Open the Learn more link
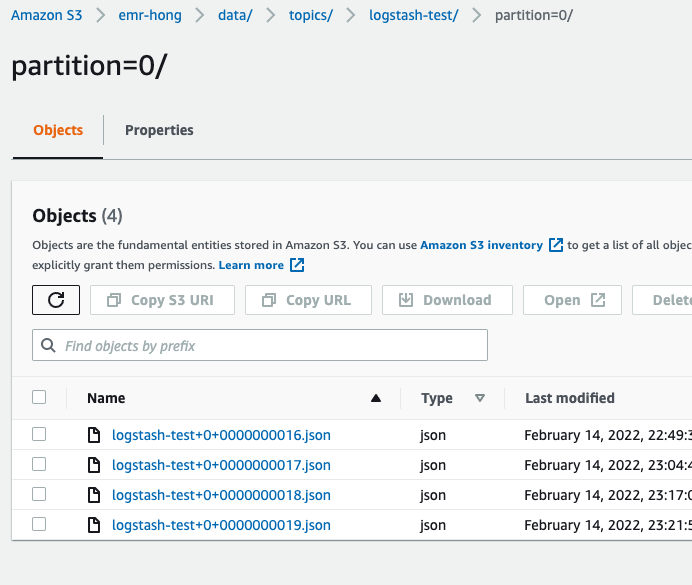The width and height of the screenshot is (692, 585). click(251, 265)
